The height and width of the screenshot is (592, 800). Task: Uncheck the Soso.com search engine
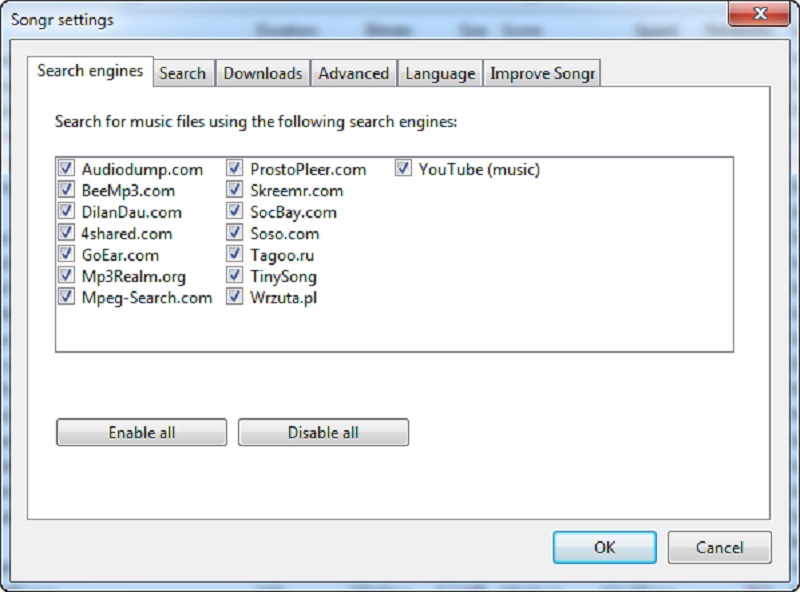(x=234, y=232)
